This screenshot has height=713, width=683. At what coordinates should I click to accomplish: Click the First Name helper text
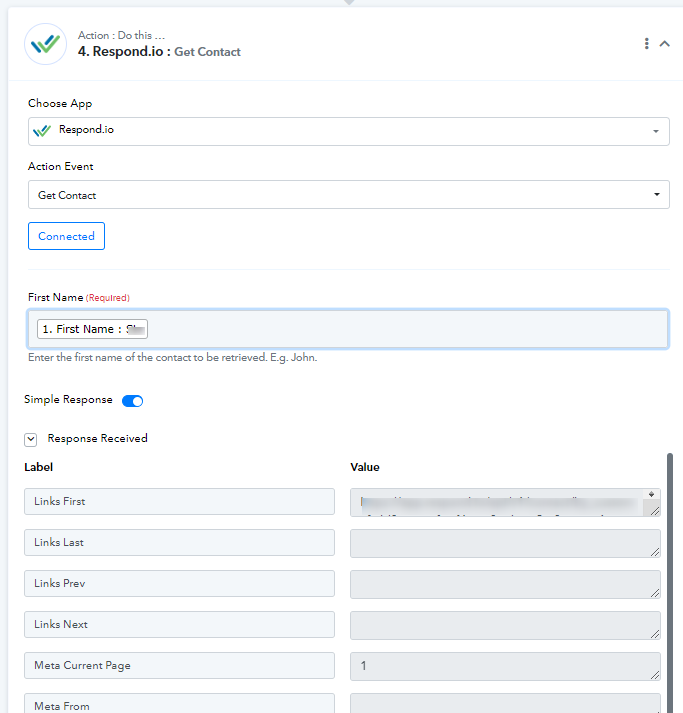(x=172, y=357)
